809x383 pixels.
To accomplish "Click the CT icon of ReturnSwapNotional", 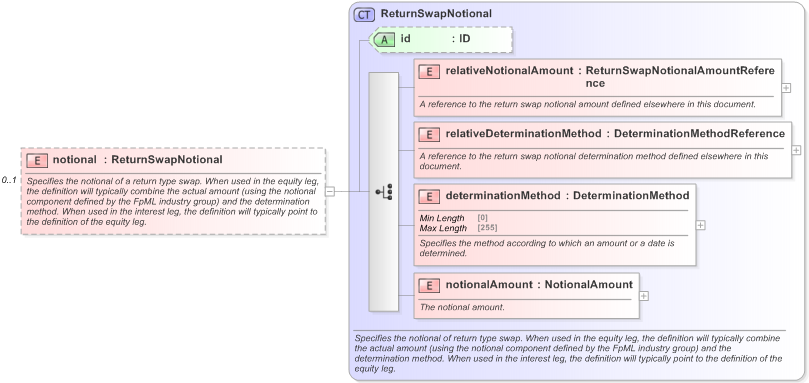I will point(364,14).
